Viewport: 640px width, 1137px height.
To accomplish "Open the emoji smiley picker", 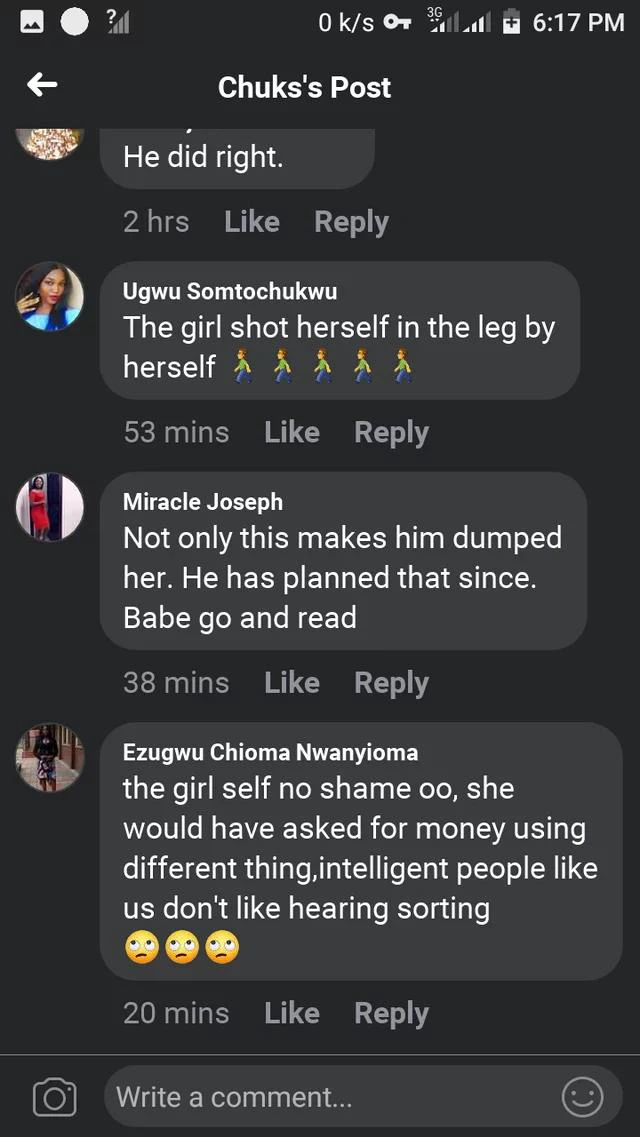I will (582, 1097).
